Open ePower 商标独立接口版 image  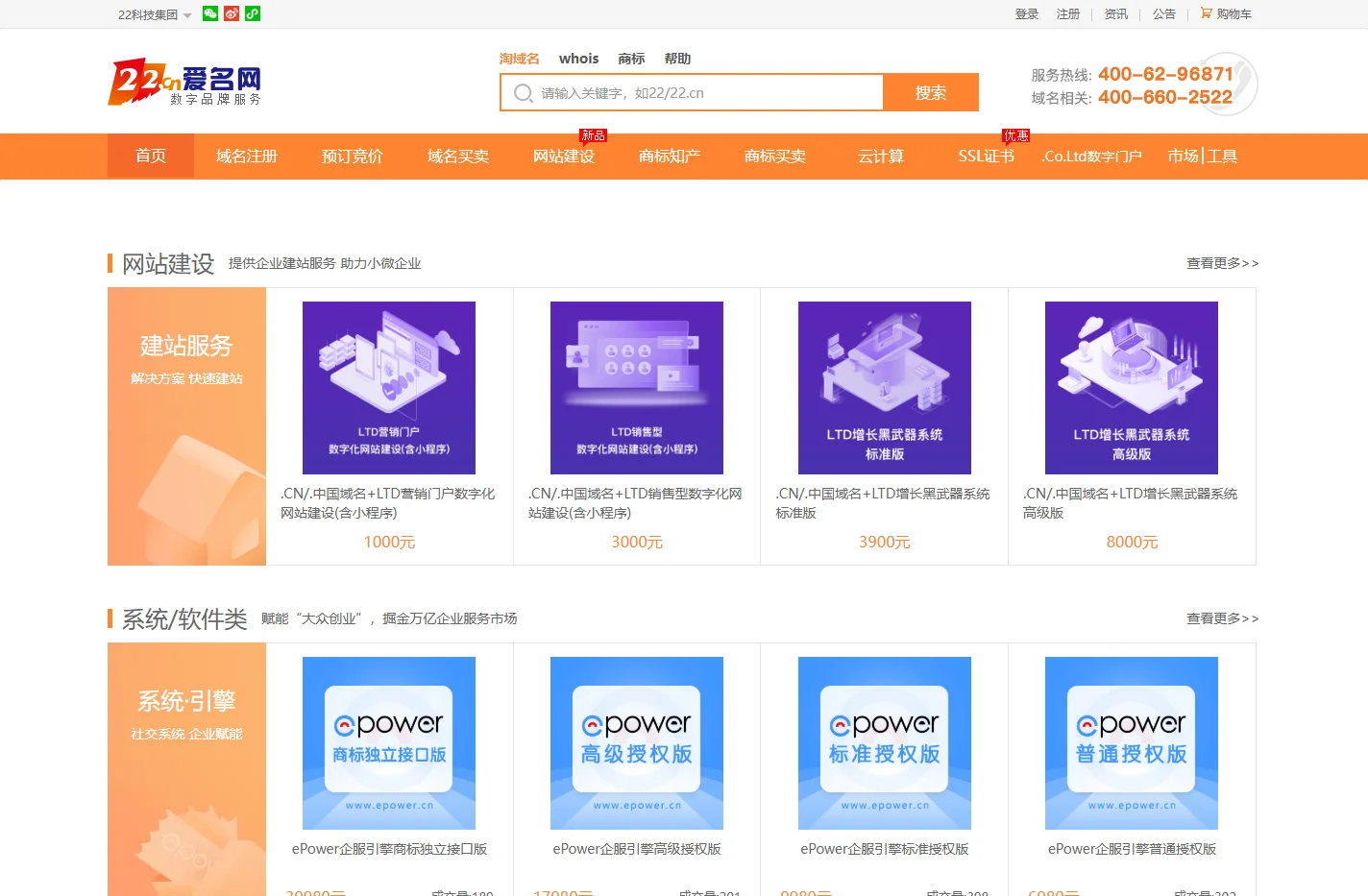(x=389, y=743)
